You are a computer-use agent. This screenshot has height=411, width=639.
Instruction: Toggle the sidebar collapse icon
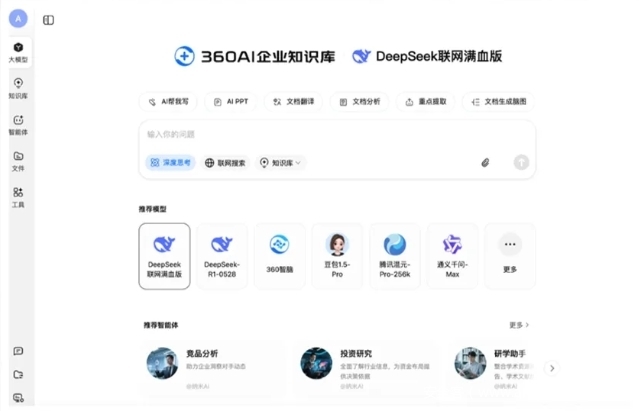pos(48,20)
